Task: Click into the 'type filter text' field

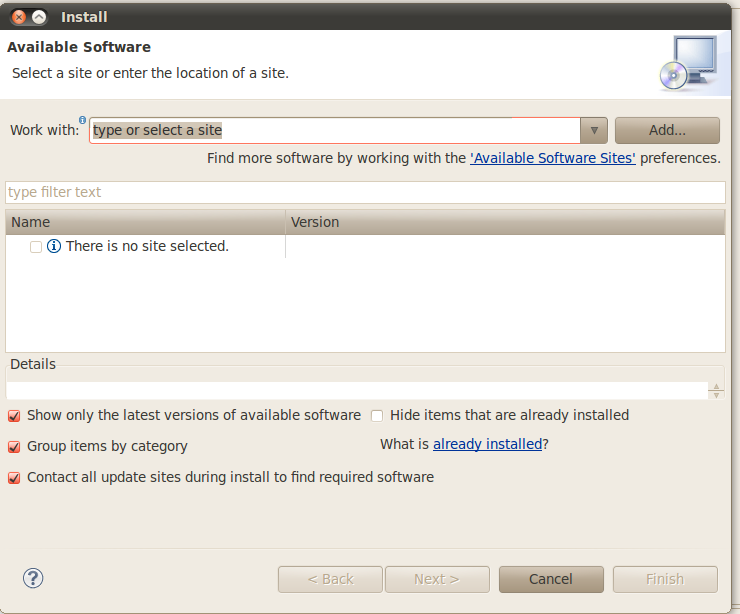Action: pos(365,192)
